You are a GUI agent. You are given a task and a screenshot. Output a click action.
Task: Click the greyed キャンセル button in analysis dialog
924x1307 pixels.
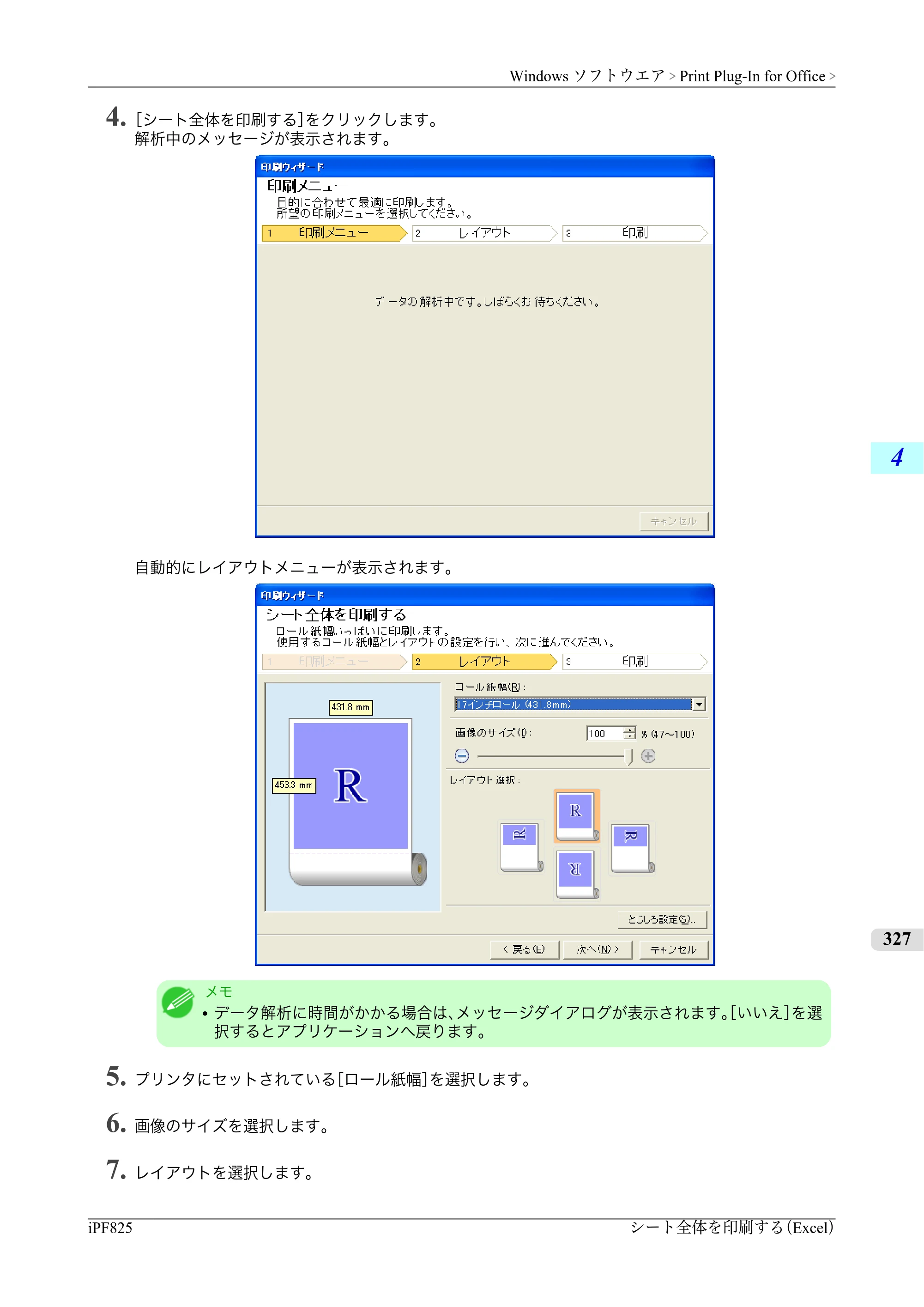point(673,522)
